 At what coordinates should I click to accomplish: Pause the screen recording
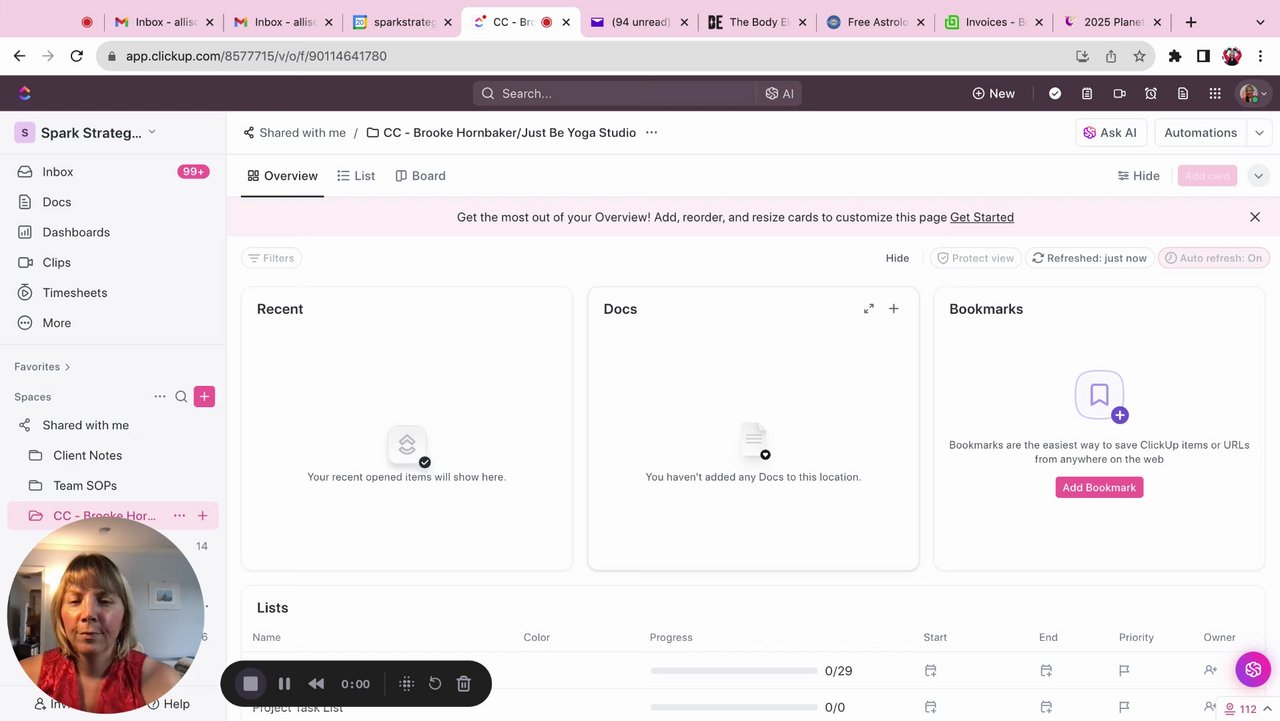(284, 684)
